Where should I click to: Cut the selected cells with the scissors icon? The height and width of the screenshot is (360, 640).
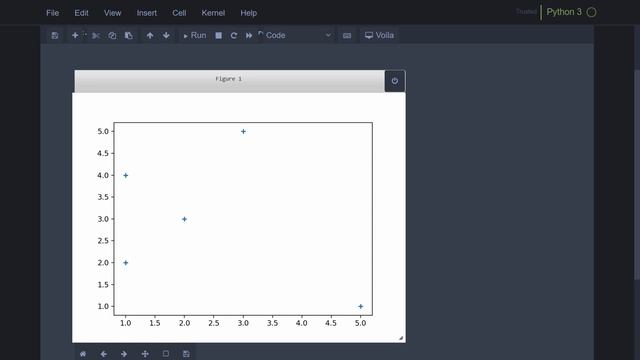96,36
